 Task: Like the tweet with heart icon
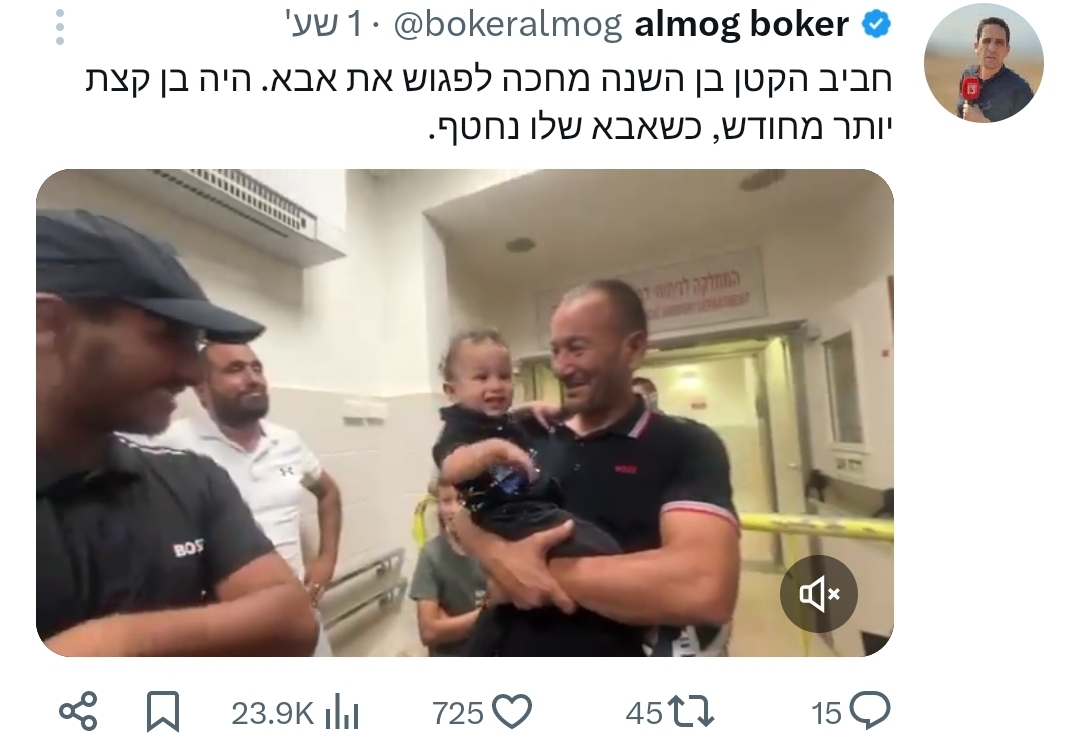pyautogui.click(x=512, y=712)
